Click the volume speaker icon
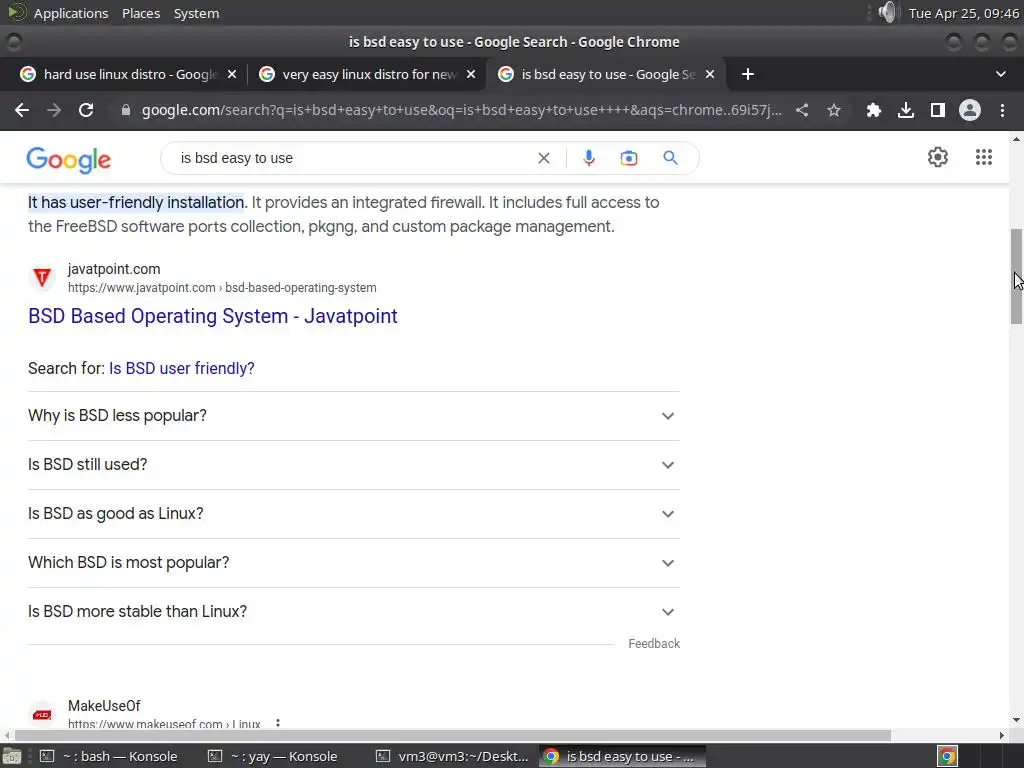Image resolution: width=1024 pixels, height=768 pixels. point(888,12)
